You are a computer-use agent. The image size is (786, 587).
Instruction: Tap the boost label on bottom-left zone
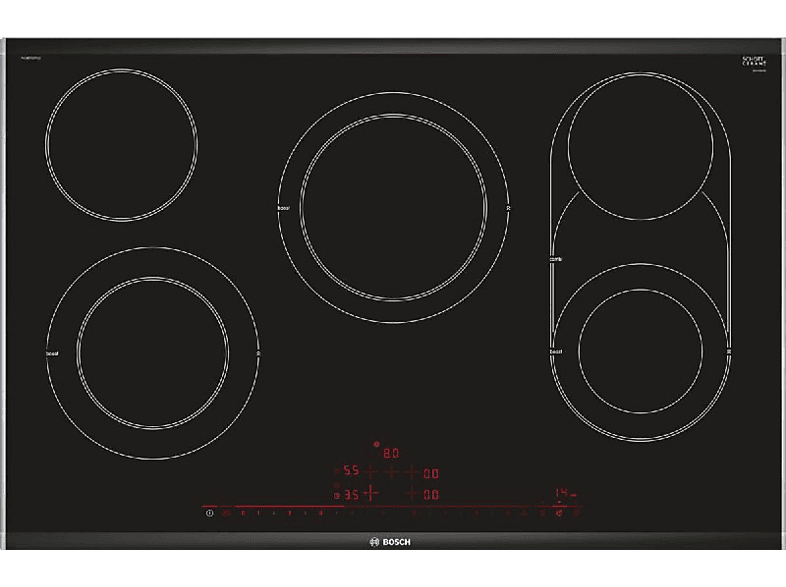point(52,354)
